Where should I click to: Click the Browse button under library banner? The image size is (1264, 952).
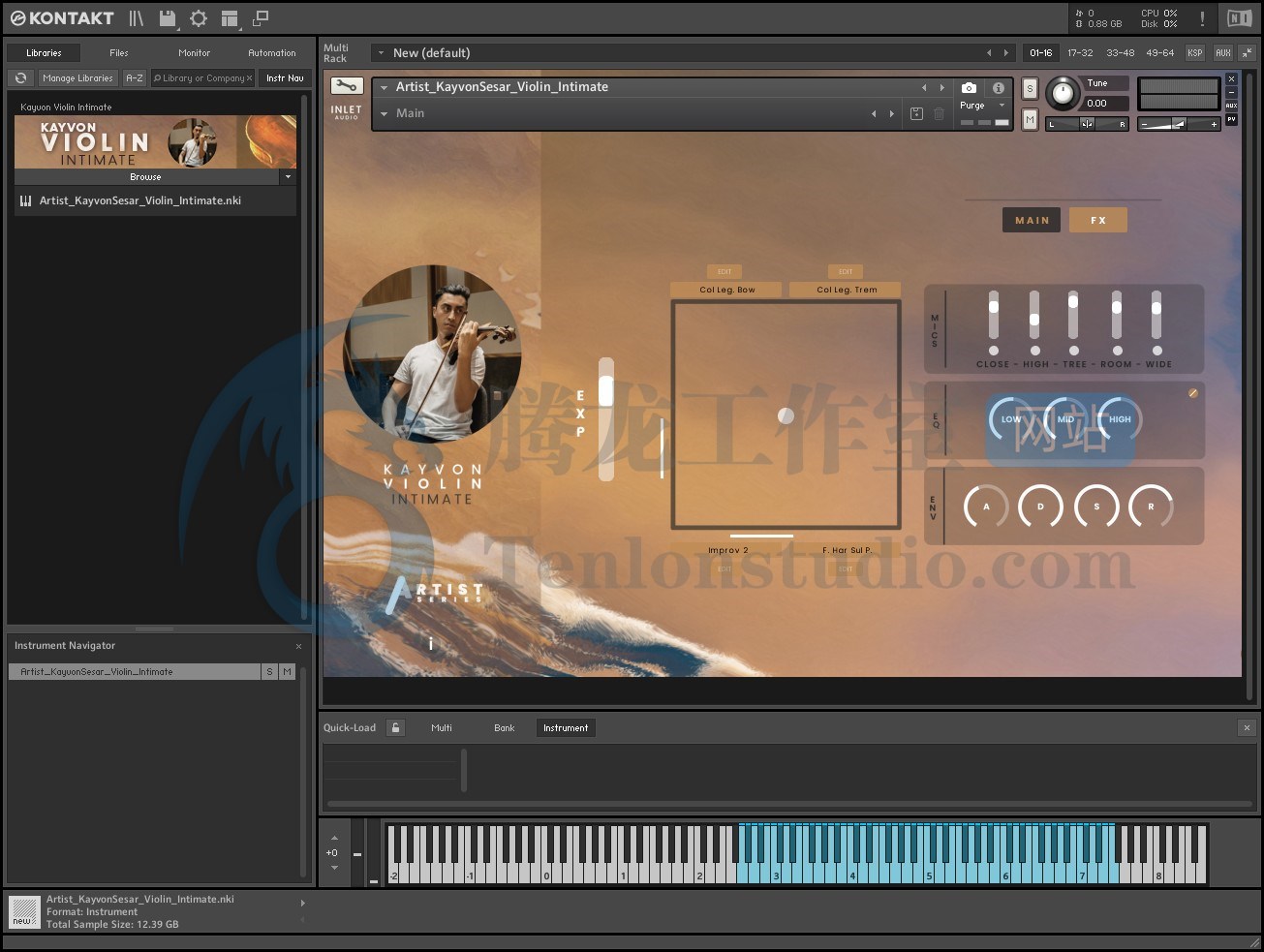pyautogui.click(x=145, y=177)
